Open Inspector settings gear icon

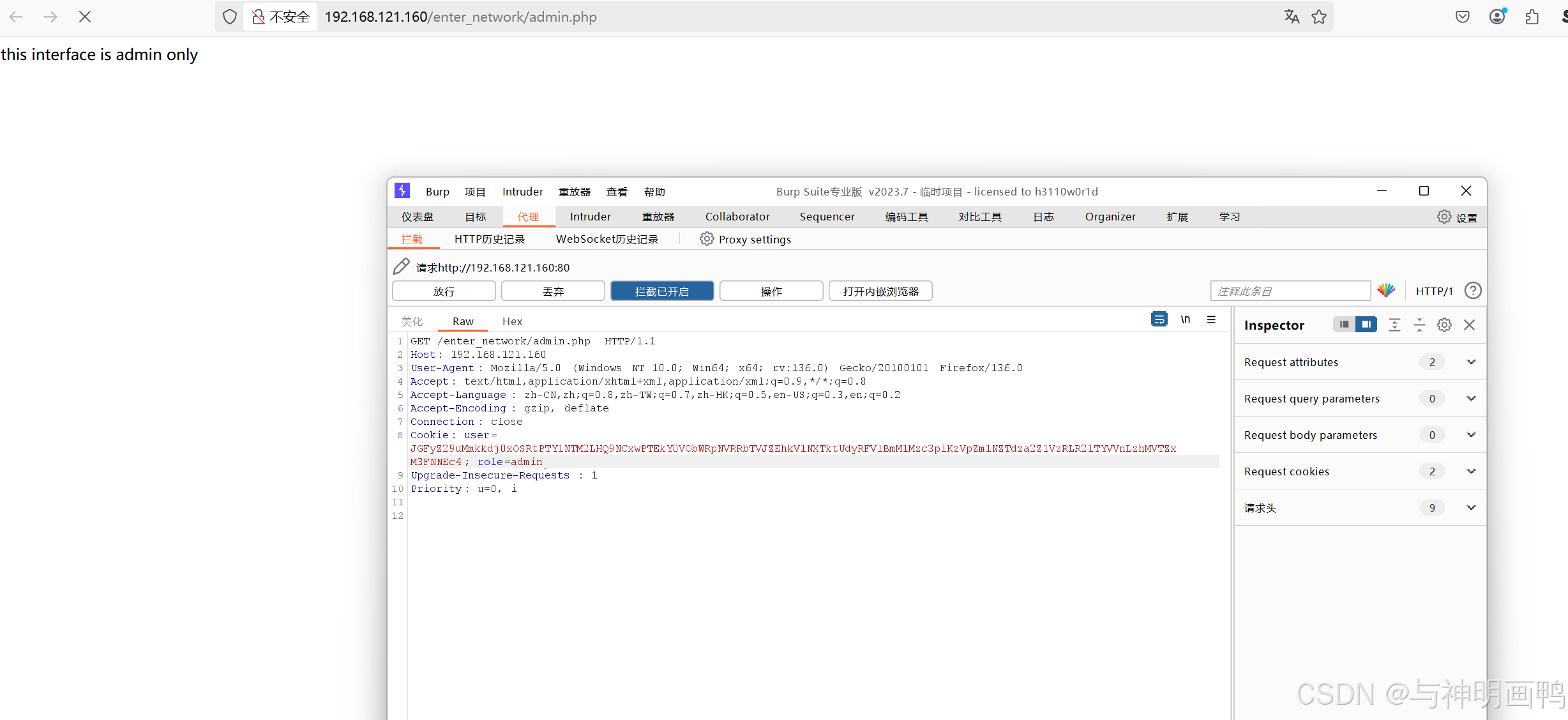point(1444,325)
